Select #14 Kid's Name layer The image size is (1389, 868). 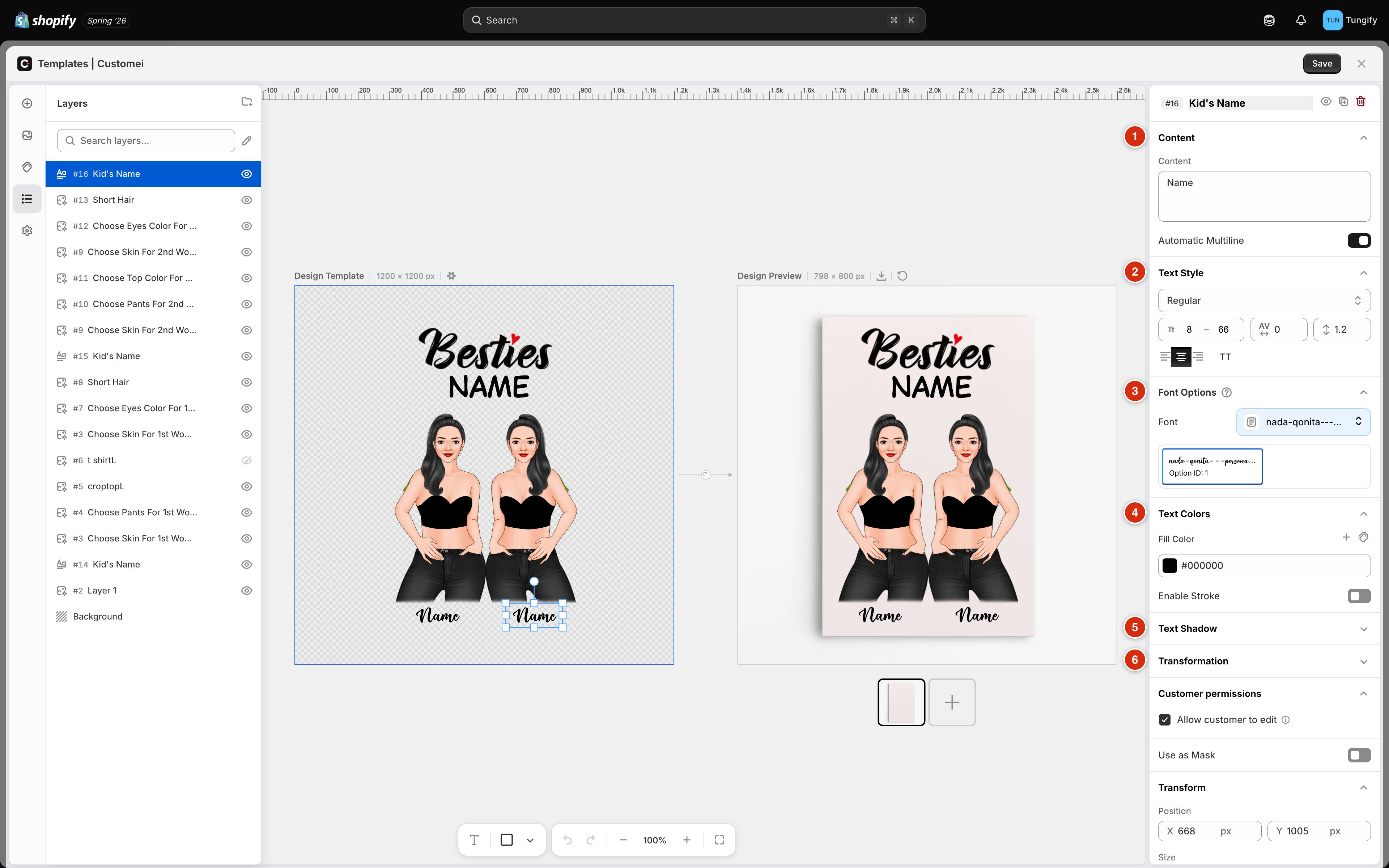pos(153,564)
